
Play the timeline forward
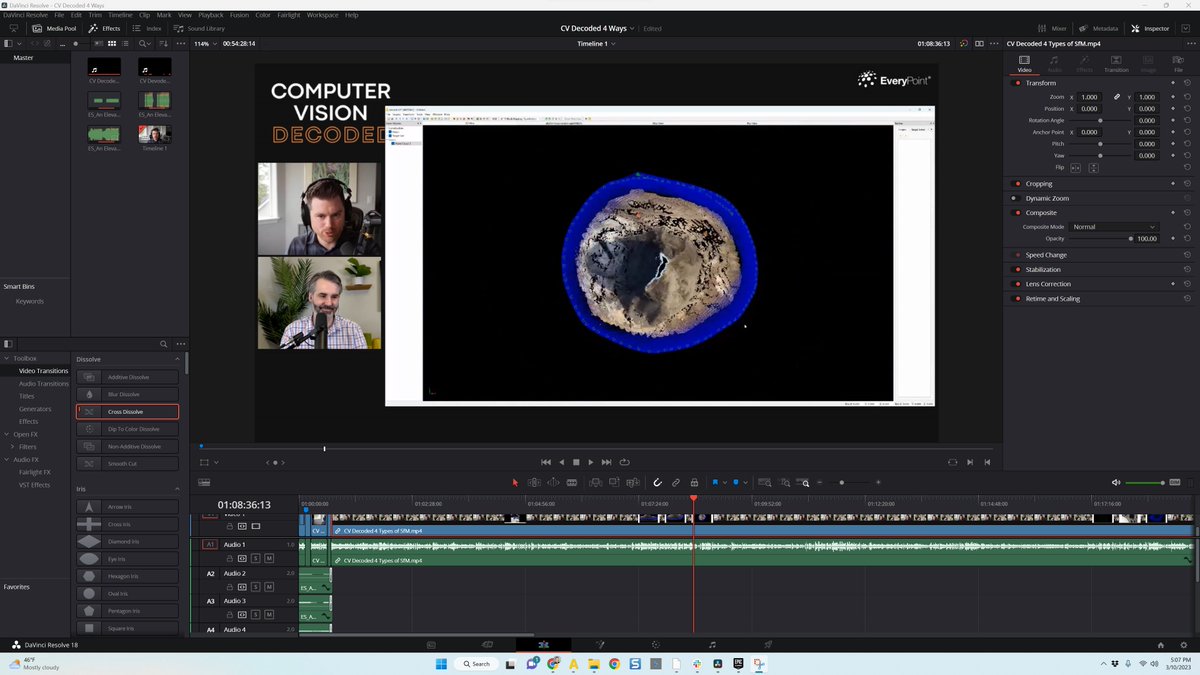coord(590,462)
